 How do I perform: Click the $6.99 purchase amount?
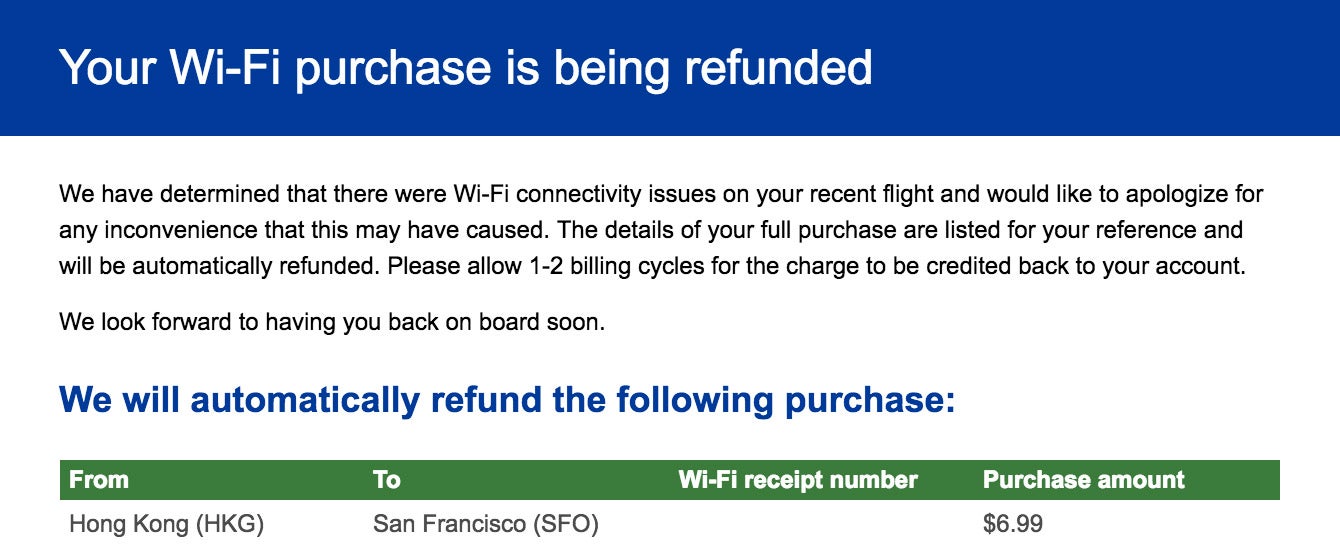tap(1013, 524)
